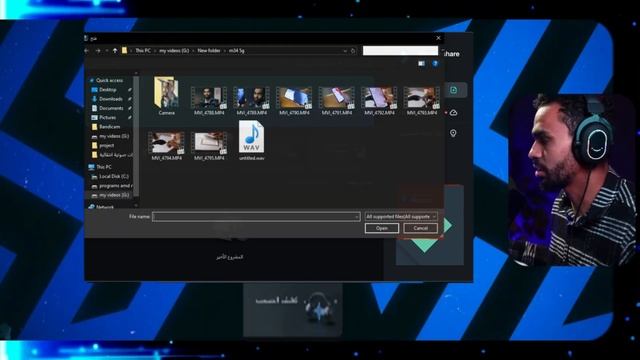The width and height of the screenshot is (640, 360).
Task: Click the cloud icon in the editor window
Action: (x=453, y=113)
